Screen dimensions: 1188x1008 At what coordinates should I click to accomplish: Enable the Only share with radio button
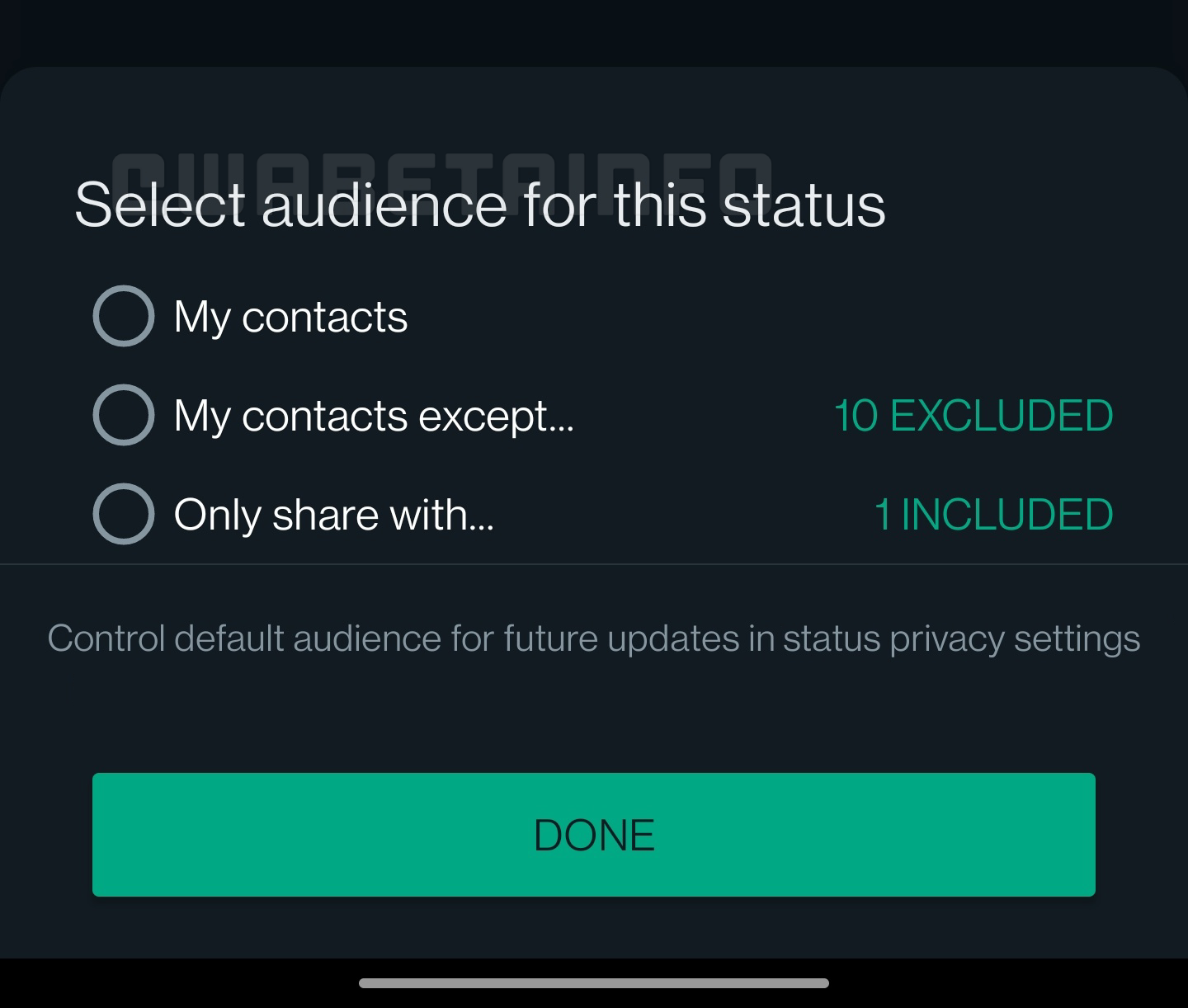[124, 514]
